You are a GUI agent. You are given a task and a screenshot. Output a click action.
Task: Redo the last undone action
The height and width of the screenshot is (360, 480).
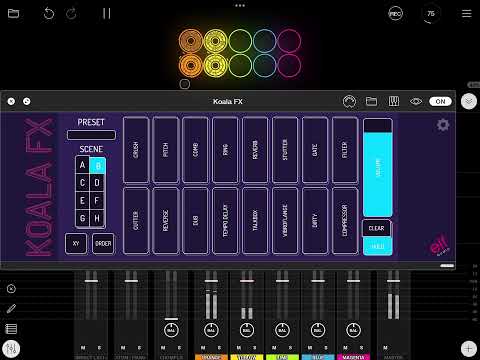click(x=71, y=14)
